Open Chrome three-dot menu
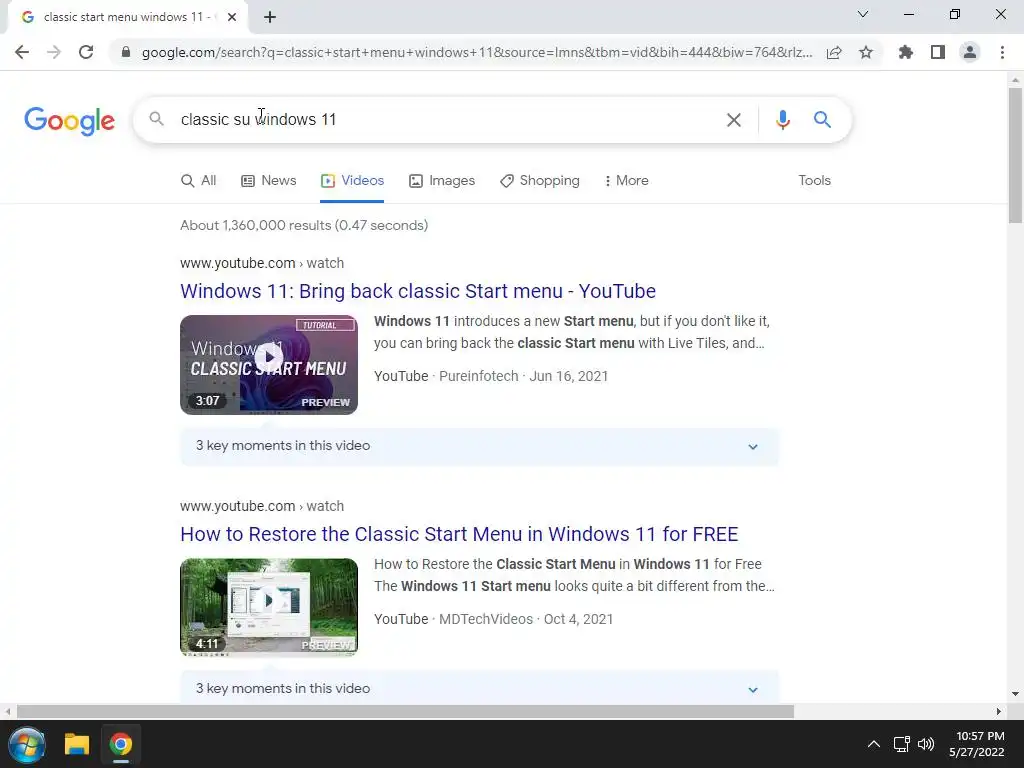This screenshot has width=1024, height=768. pos(1002,52)
